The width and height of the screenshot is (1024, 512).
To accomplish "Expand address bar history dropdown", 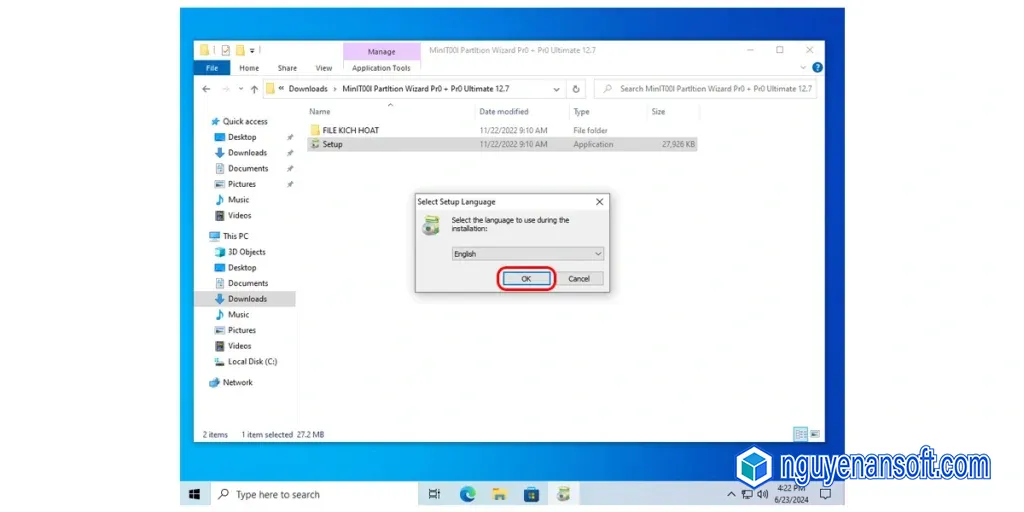I will 556,89.
